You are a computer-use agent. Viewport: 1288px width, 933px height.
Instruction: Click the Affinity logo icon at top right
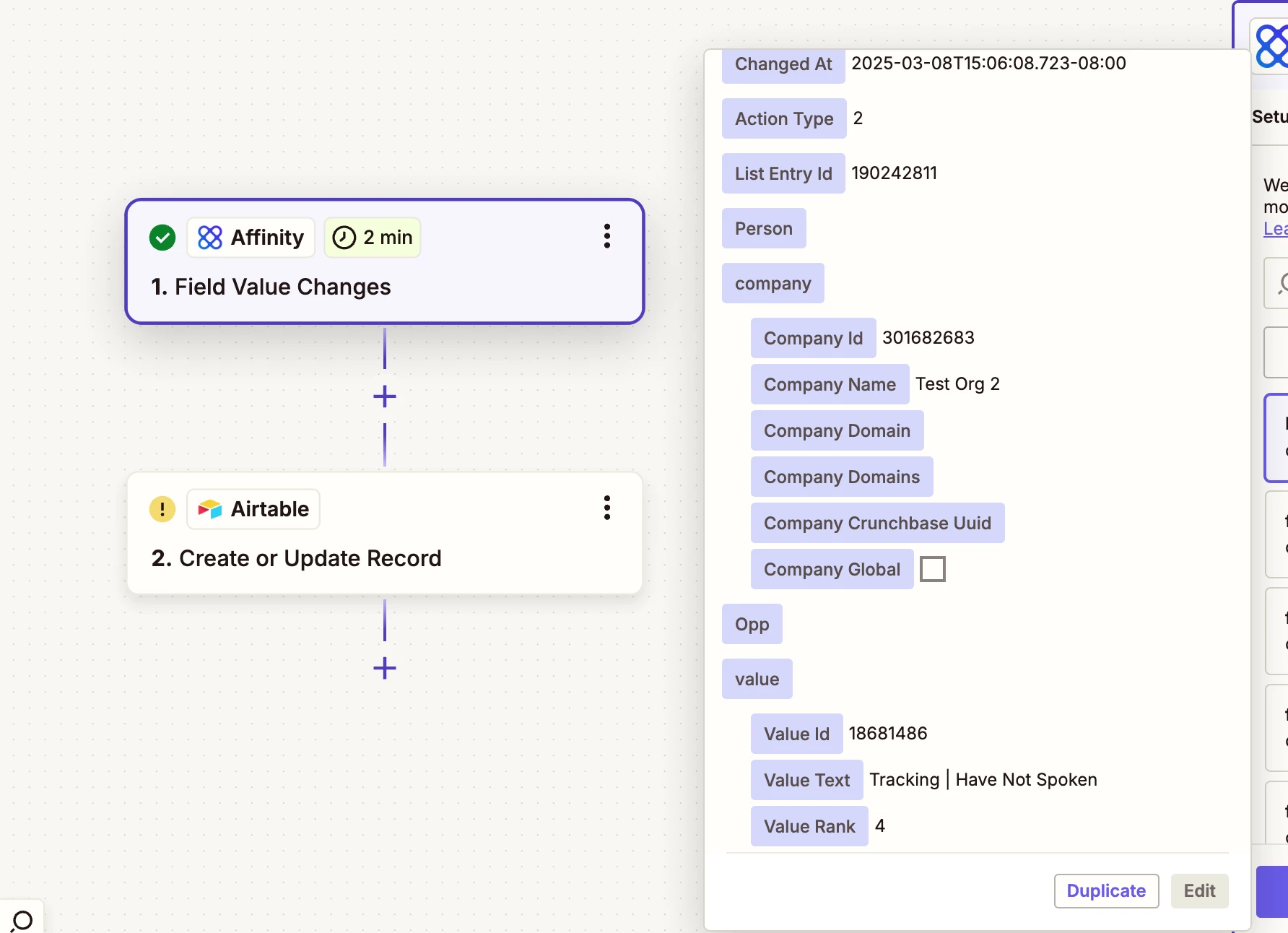tap(1271, 46)
